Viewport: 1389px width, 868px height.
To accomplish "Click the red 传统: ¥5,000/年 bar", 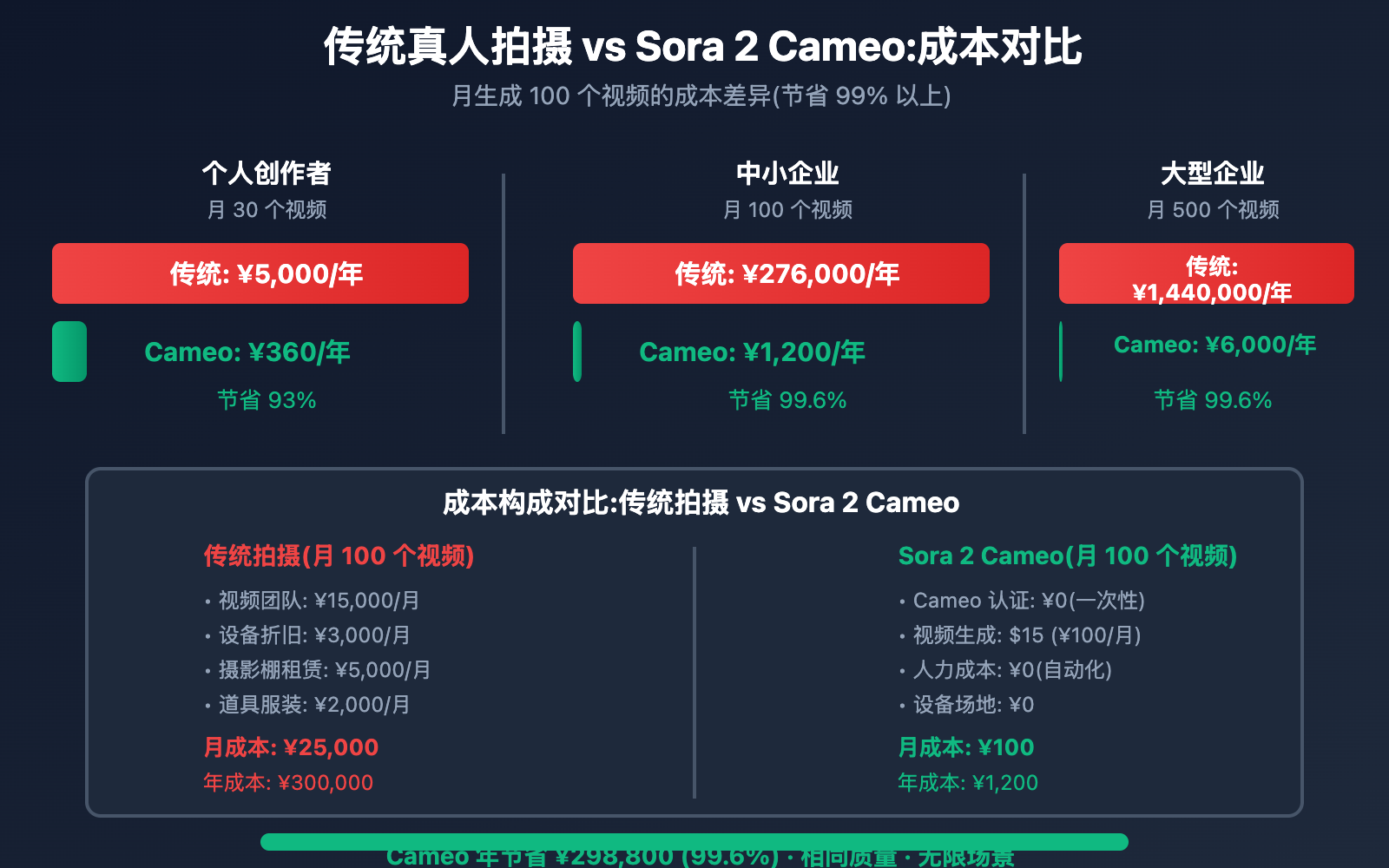I will [x=260, y=273].
